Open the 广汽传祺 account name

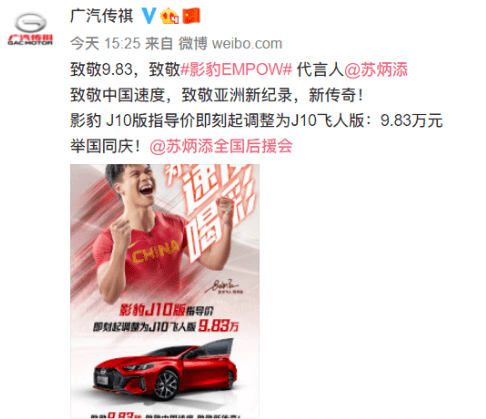click(x=102, y=16)
